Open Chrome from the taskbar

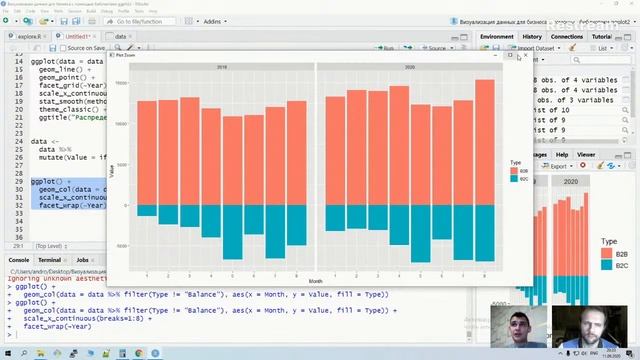[139, 353]
